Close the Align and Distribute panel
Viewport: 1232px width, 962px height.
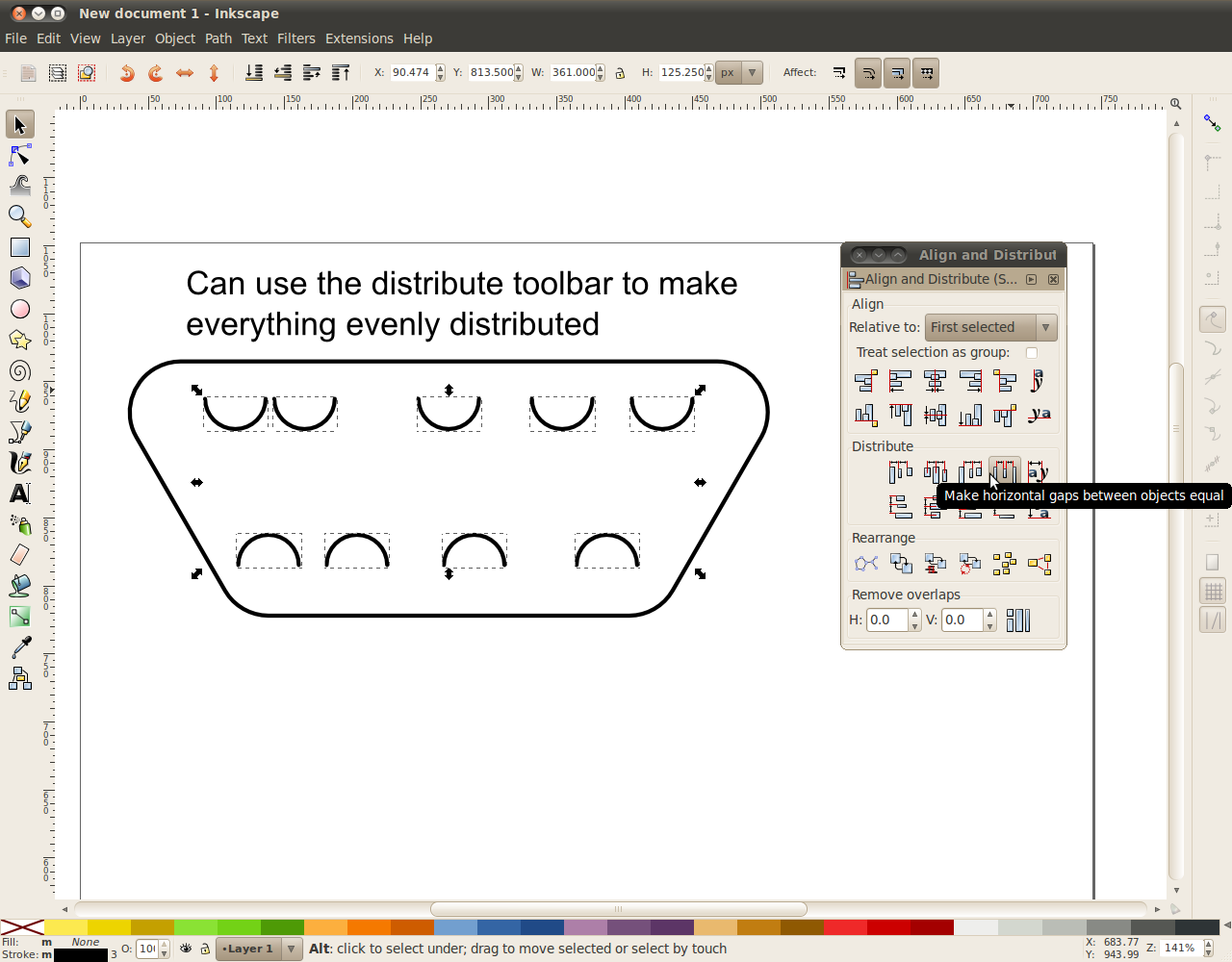1053,280
